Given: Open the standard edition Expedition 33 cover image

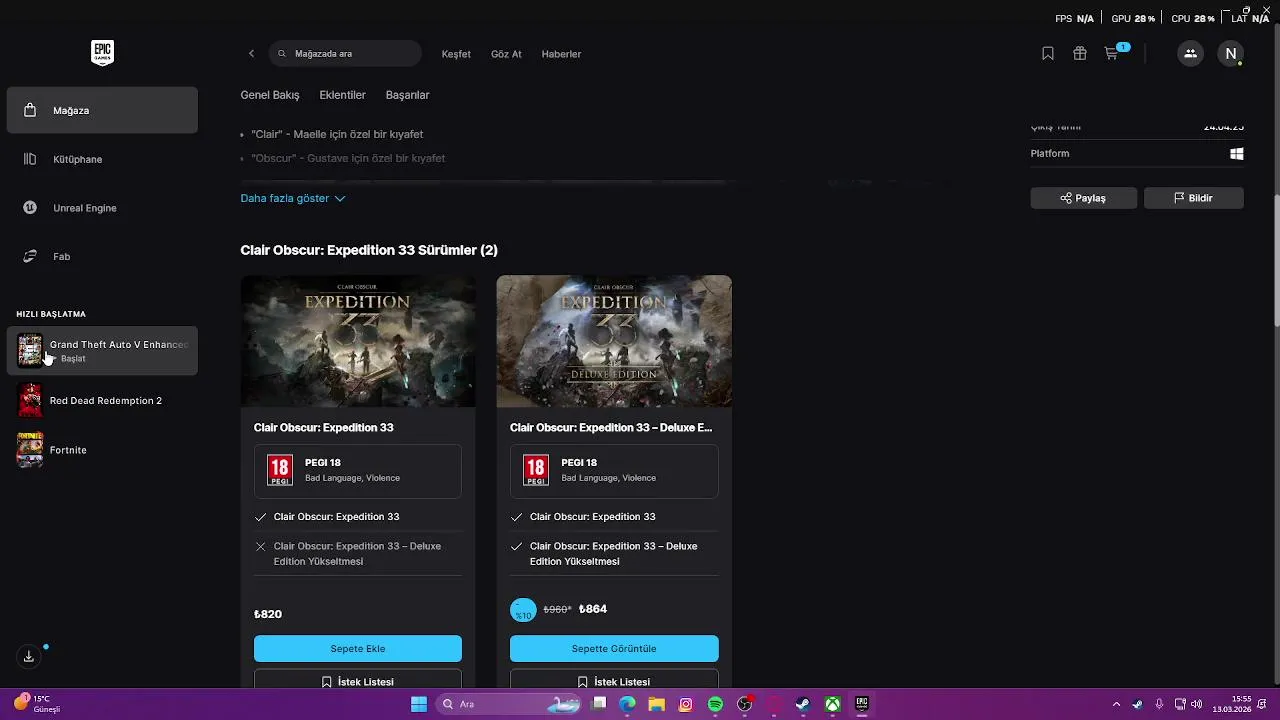Looking at the screenshot, I should pos(358,341).
